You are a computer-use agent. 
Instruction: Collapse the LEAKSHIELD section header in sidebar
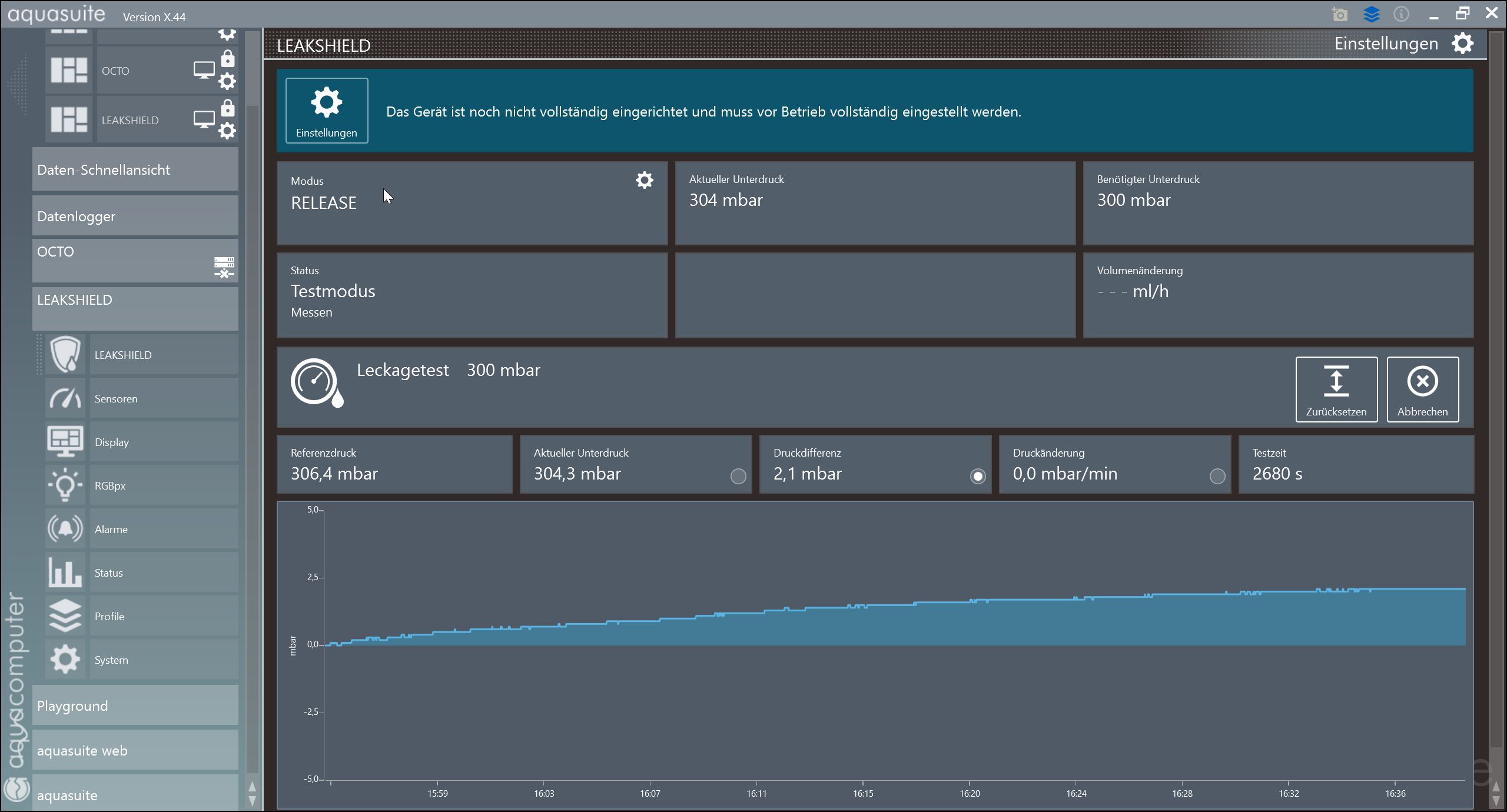click(x=135, y=308)
